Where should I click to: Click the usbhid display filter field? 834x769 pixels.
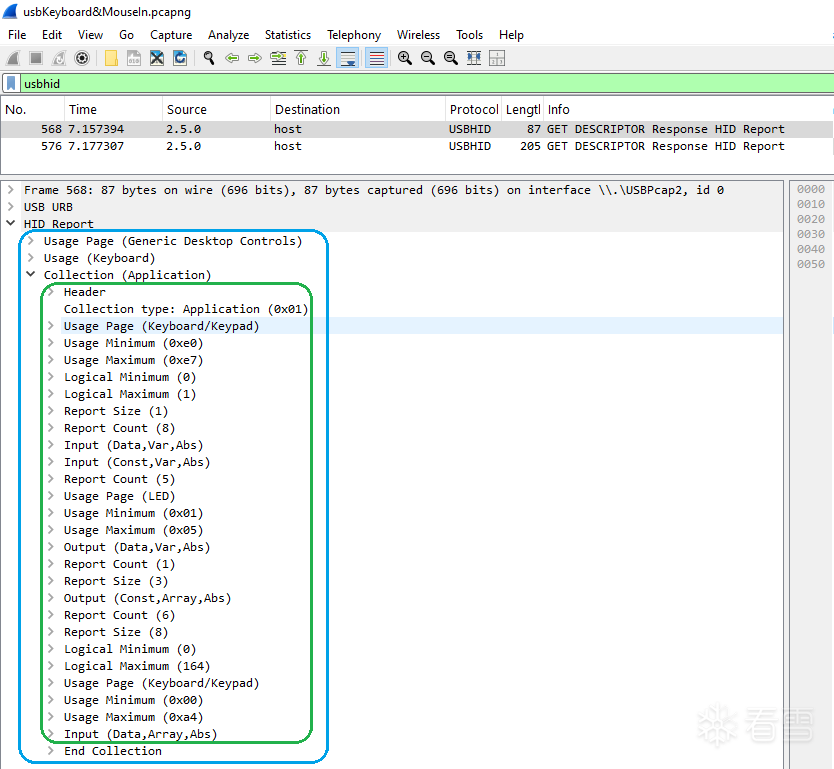click(x=400, y=84)
